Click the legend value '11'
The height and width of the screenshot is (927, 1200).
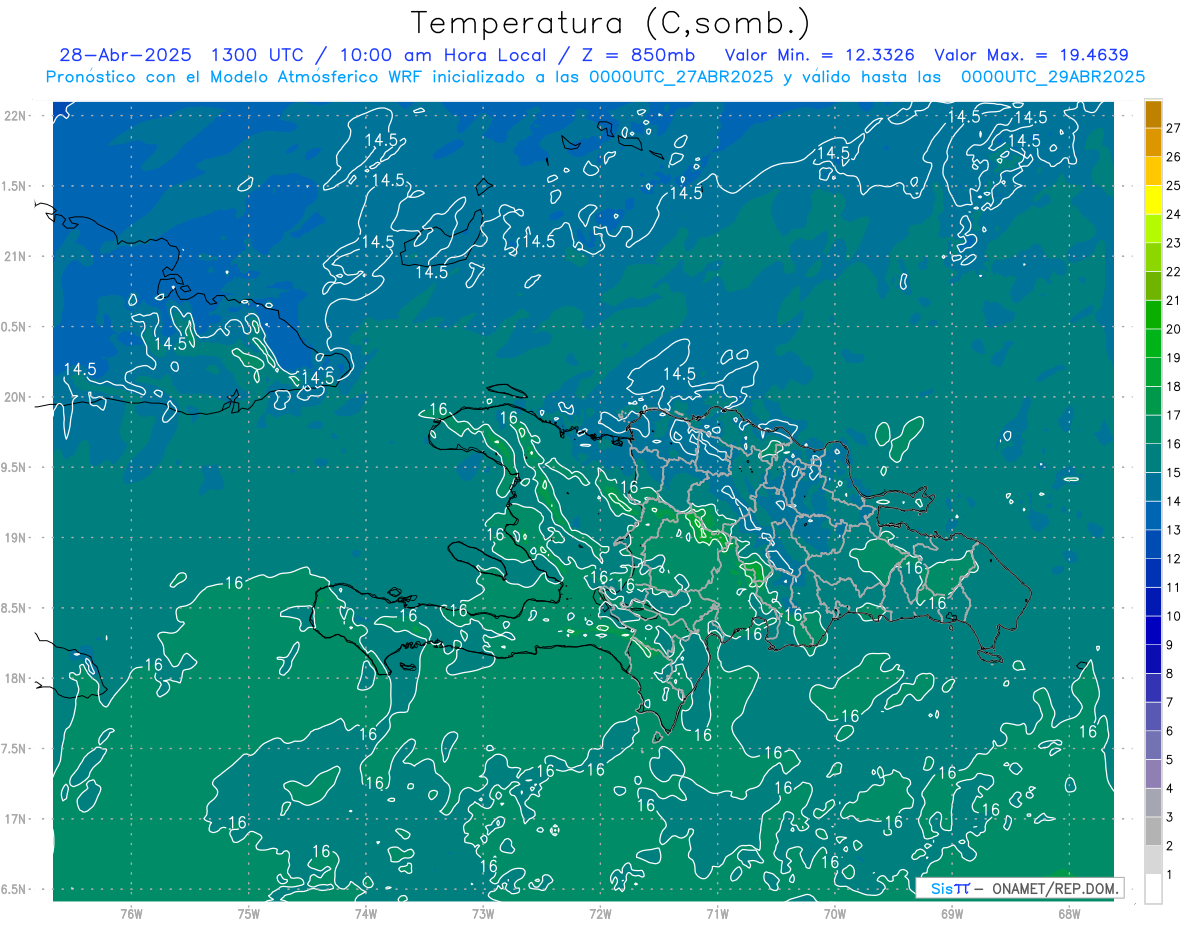[x=1174, y=588]
